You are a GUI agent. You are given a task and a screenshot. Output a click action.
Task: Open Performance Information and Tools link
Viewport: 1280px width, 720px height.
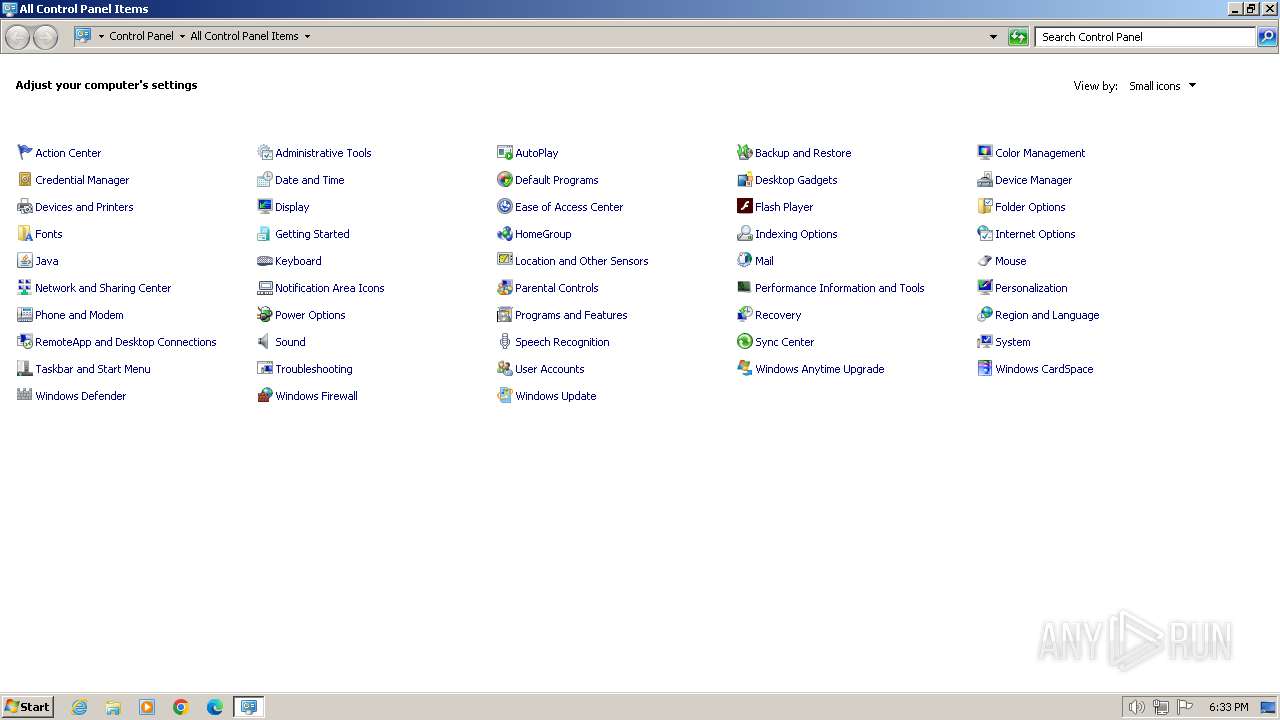[839, 288]
